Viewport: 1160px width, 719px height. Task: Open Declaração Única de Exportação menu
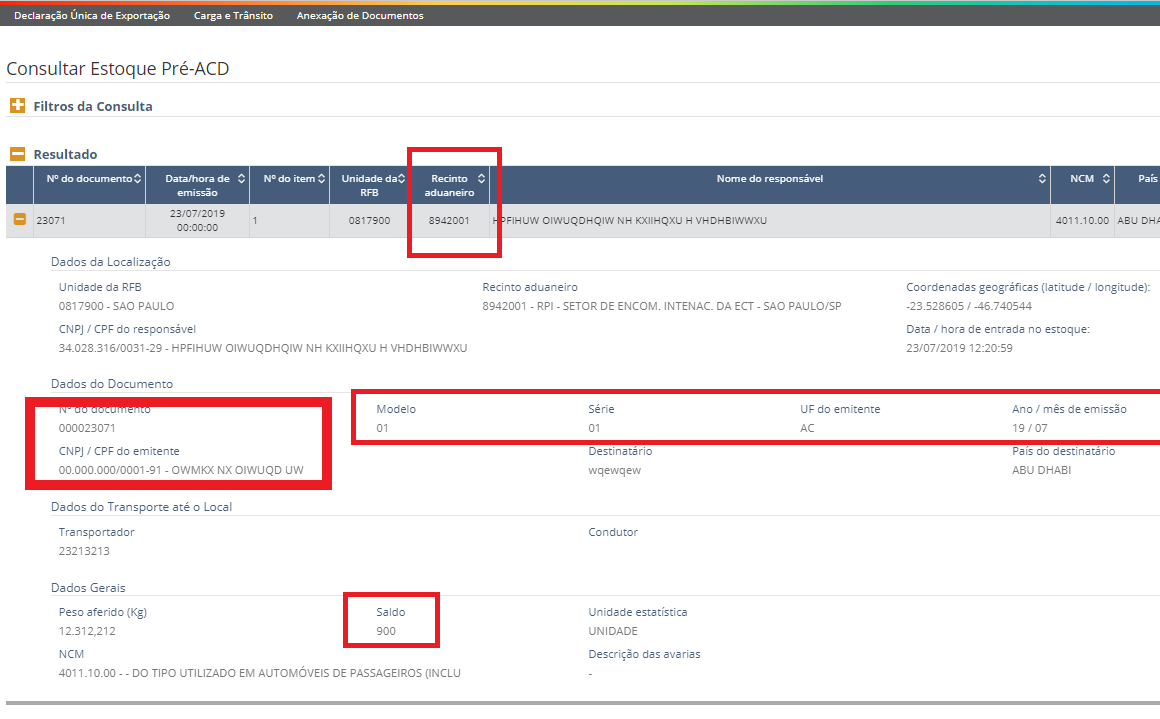(x=92, y=16)
